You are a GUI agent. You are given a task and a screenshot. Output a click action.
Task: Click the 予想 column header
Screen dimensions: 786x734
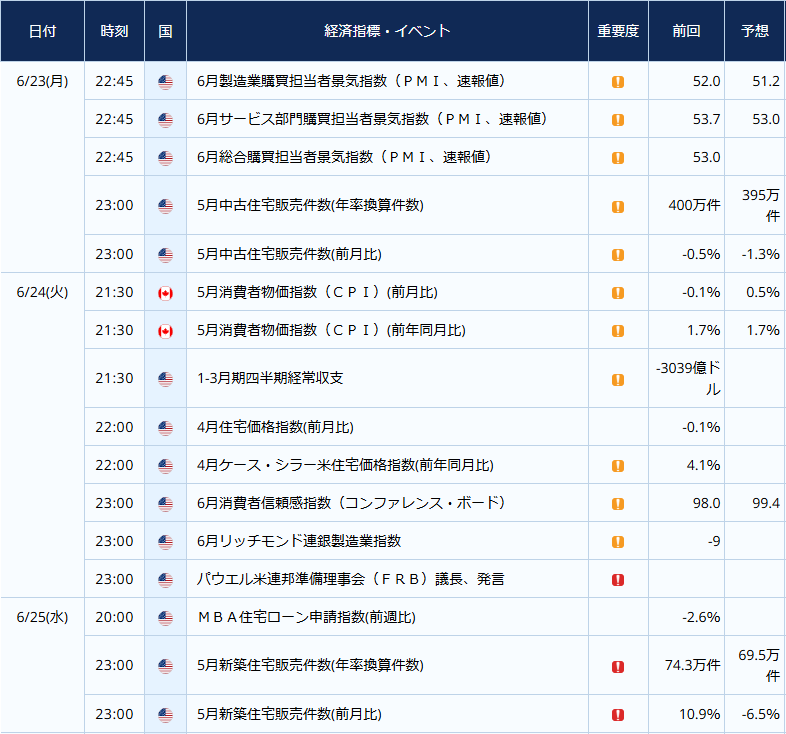tap(755, 31)
